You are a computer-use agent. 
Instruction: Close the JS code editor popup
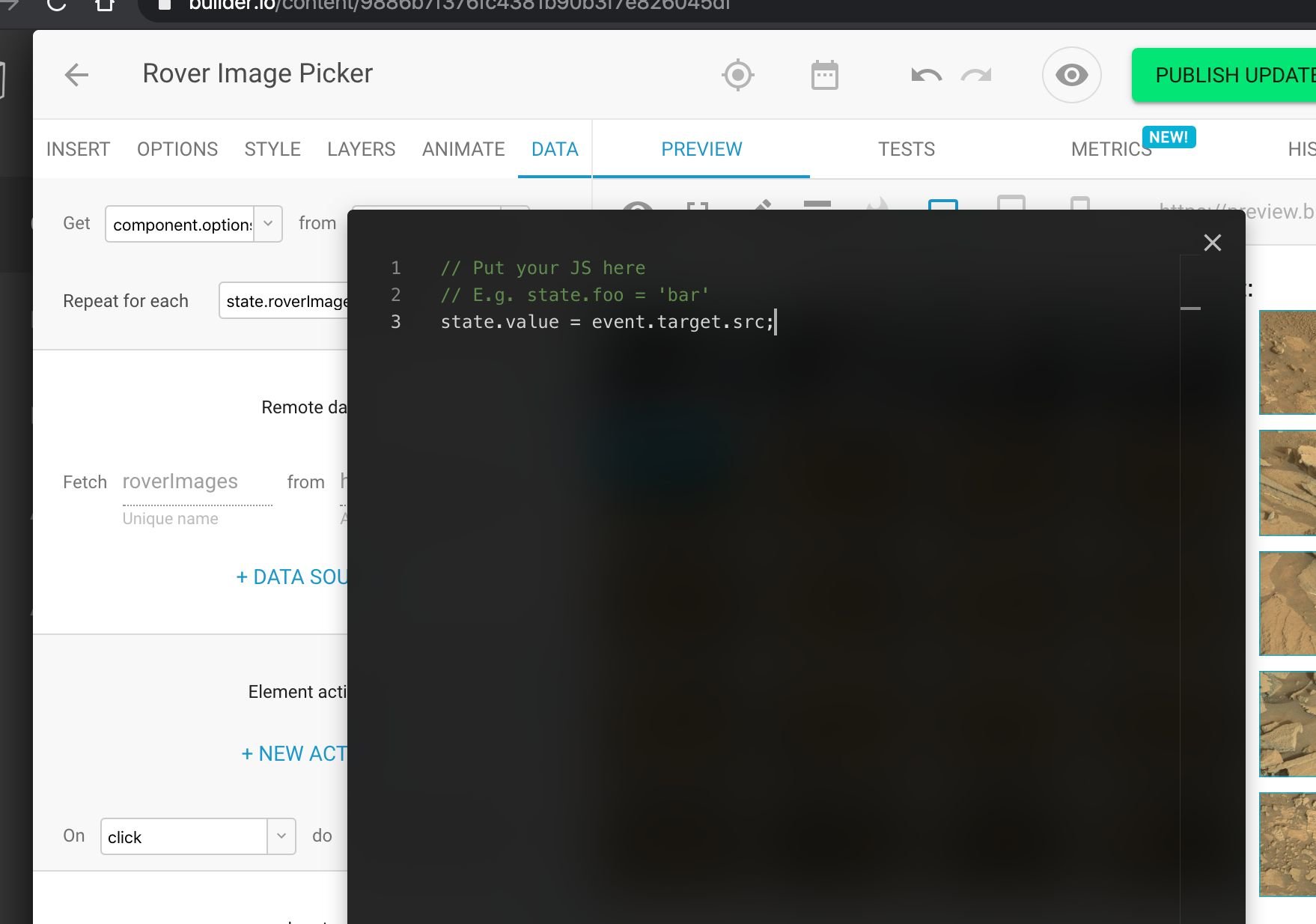click(1212, 243)
